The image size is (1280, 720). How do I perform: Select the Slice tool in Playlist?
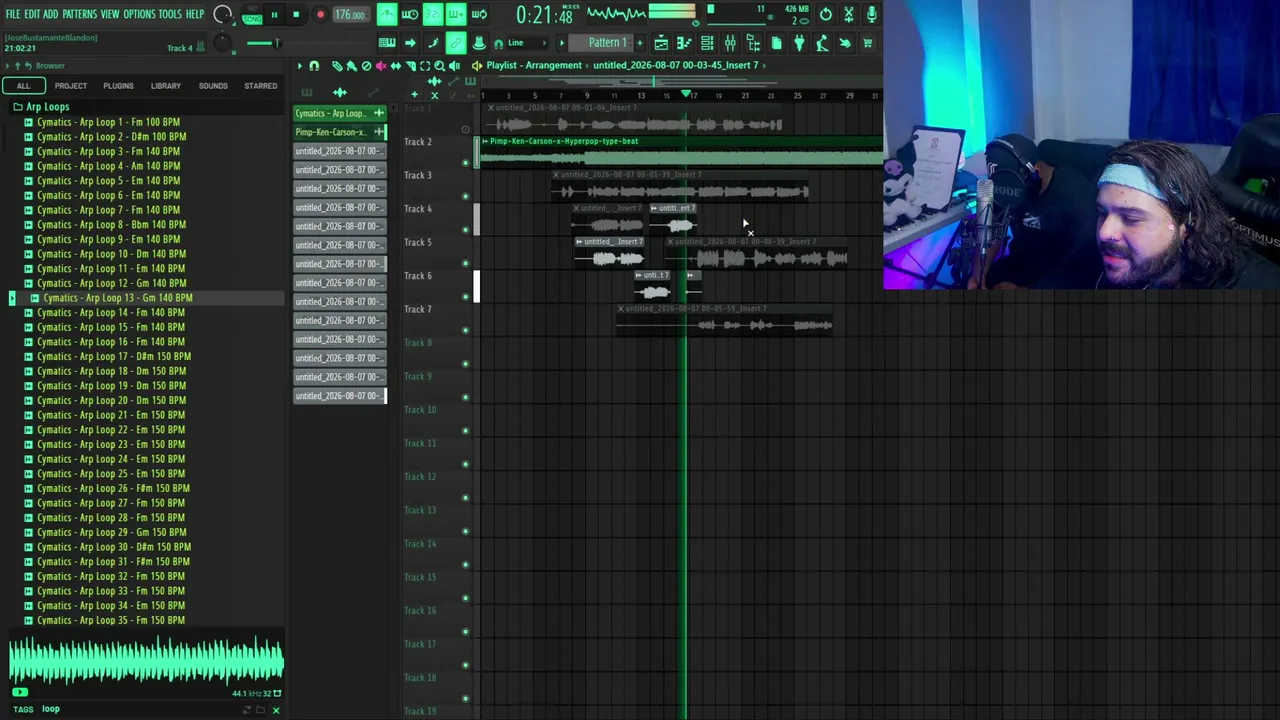click(x=410, y=66)
